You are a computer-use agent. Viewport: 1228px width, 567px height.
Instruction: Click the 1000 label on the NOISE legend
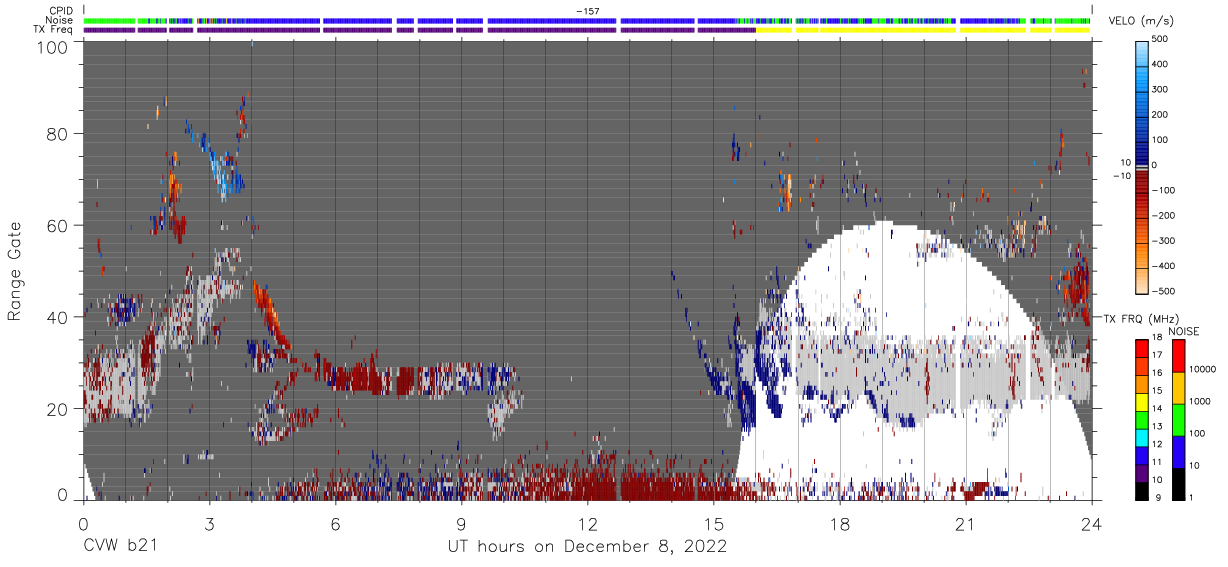coord(1201,402)
